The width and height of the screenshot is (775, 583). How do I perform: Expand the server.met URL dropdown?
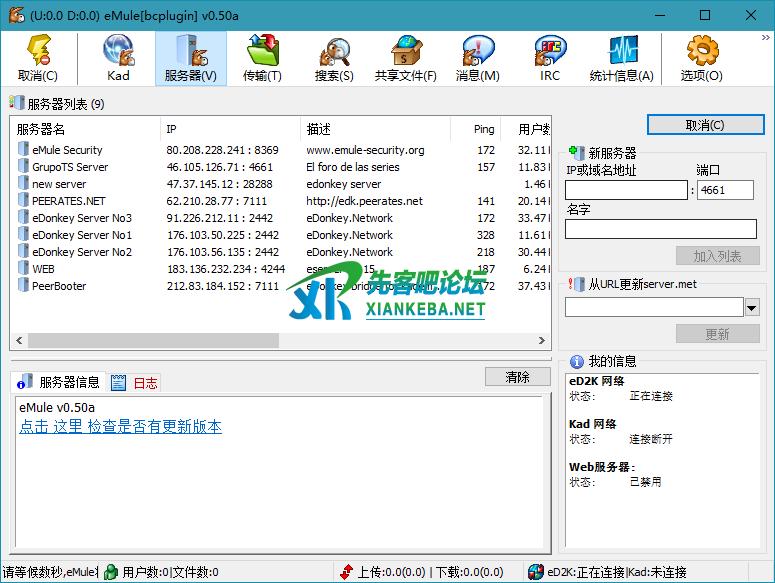(x=751, y=307)
